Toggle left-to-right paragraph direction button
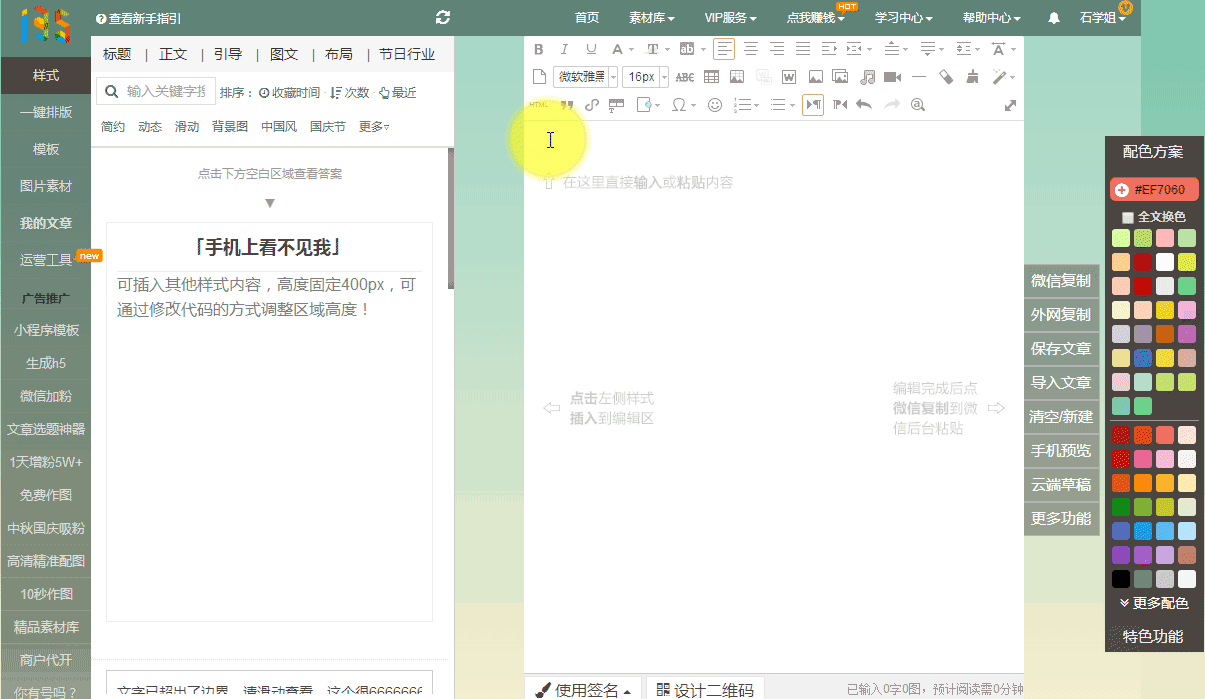The height and width of the screenshot is (699, 1205). click(813, 105)
